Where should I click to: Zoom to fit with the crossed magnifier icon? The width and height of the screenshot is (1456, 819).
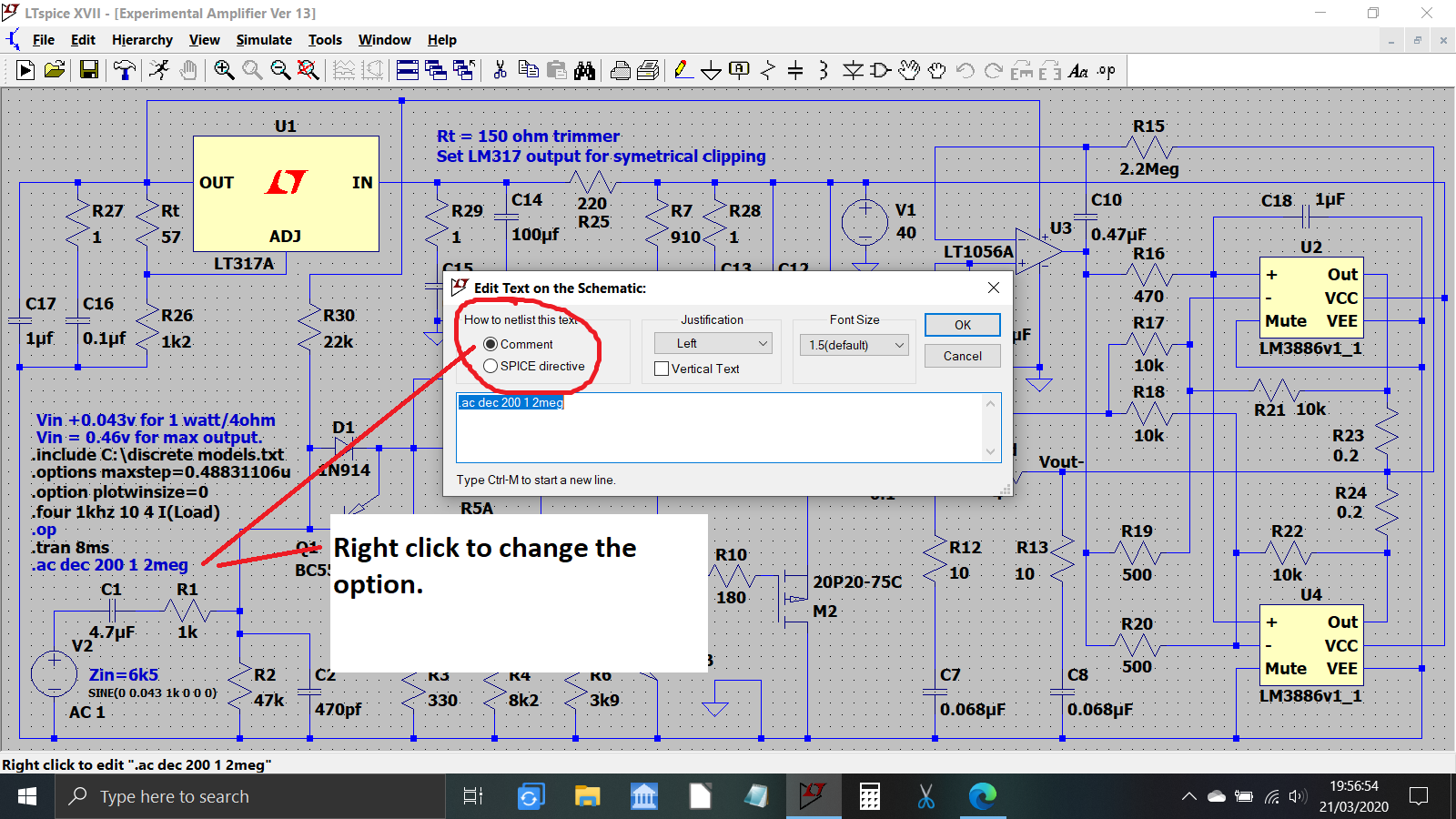pyautogui.click(x=308, y=70)
